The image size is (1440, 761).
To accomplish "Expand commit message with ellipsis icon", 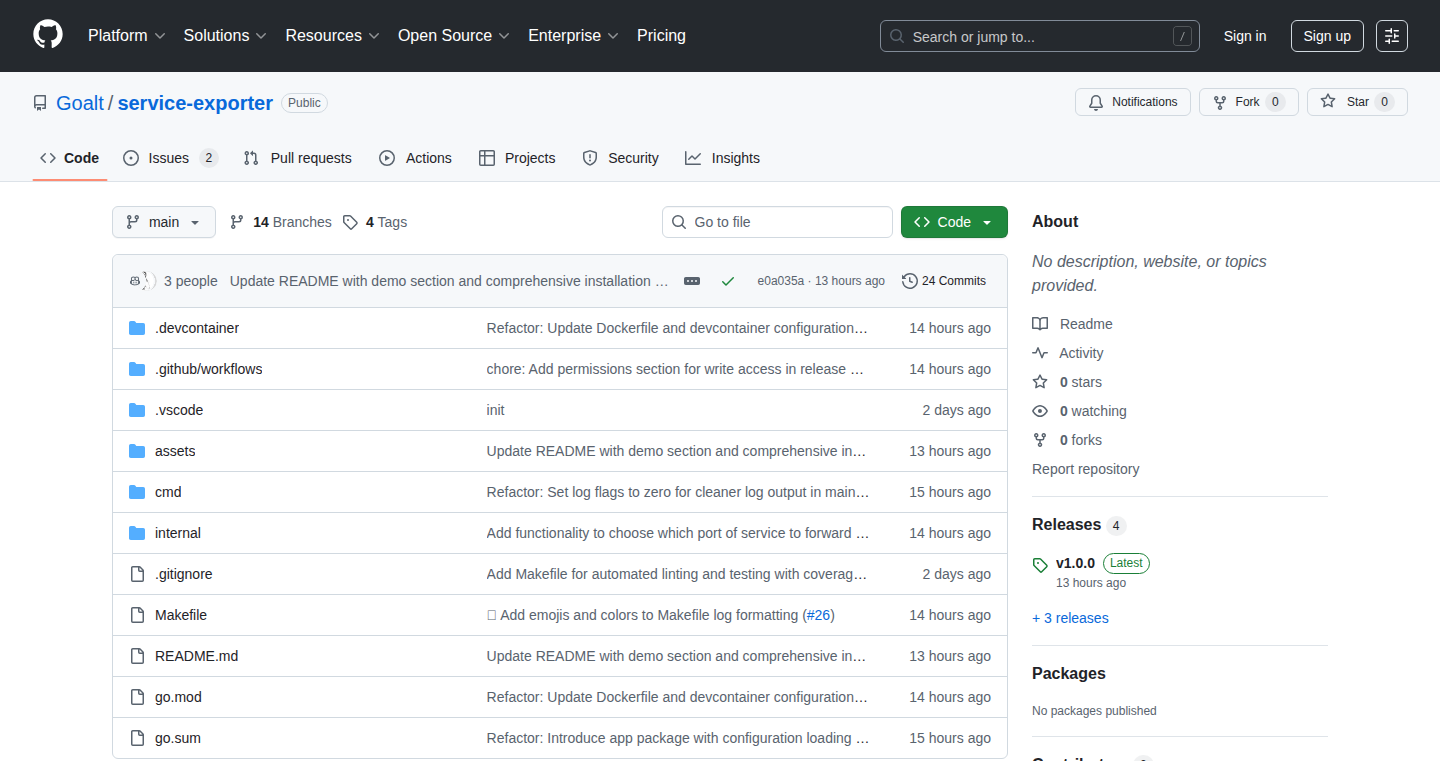I will (x=692, y=281).
